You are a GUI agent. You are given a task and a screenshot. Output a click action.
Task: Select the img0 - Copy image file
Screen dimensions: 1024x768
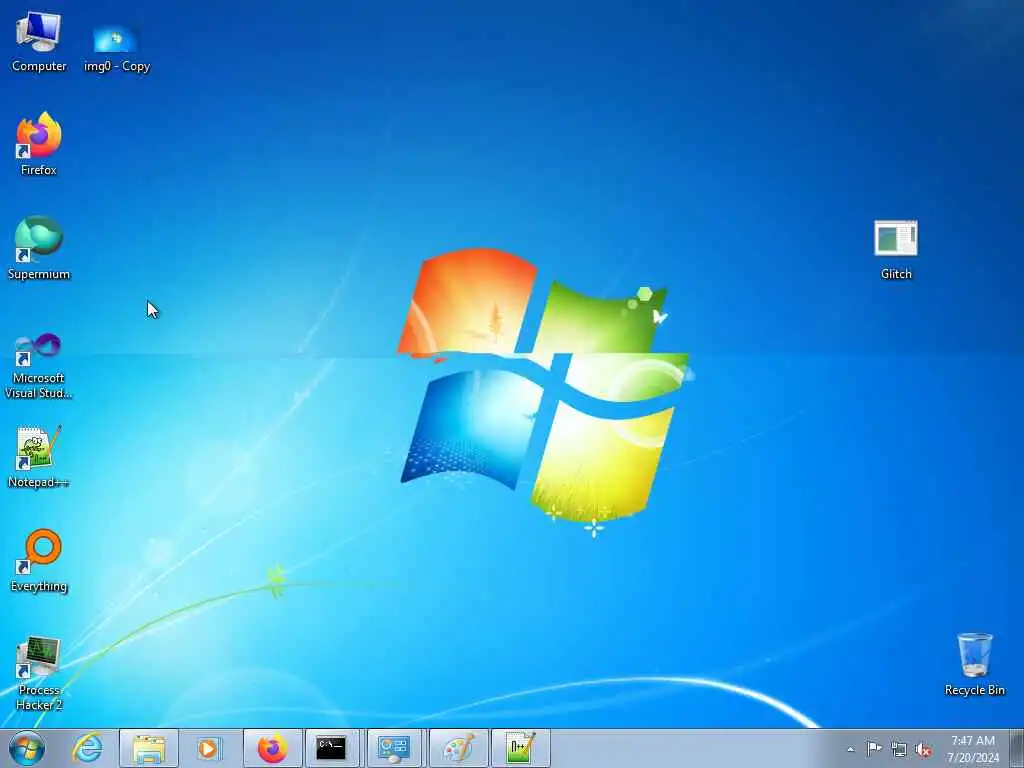tap(116, 49)
